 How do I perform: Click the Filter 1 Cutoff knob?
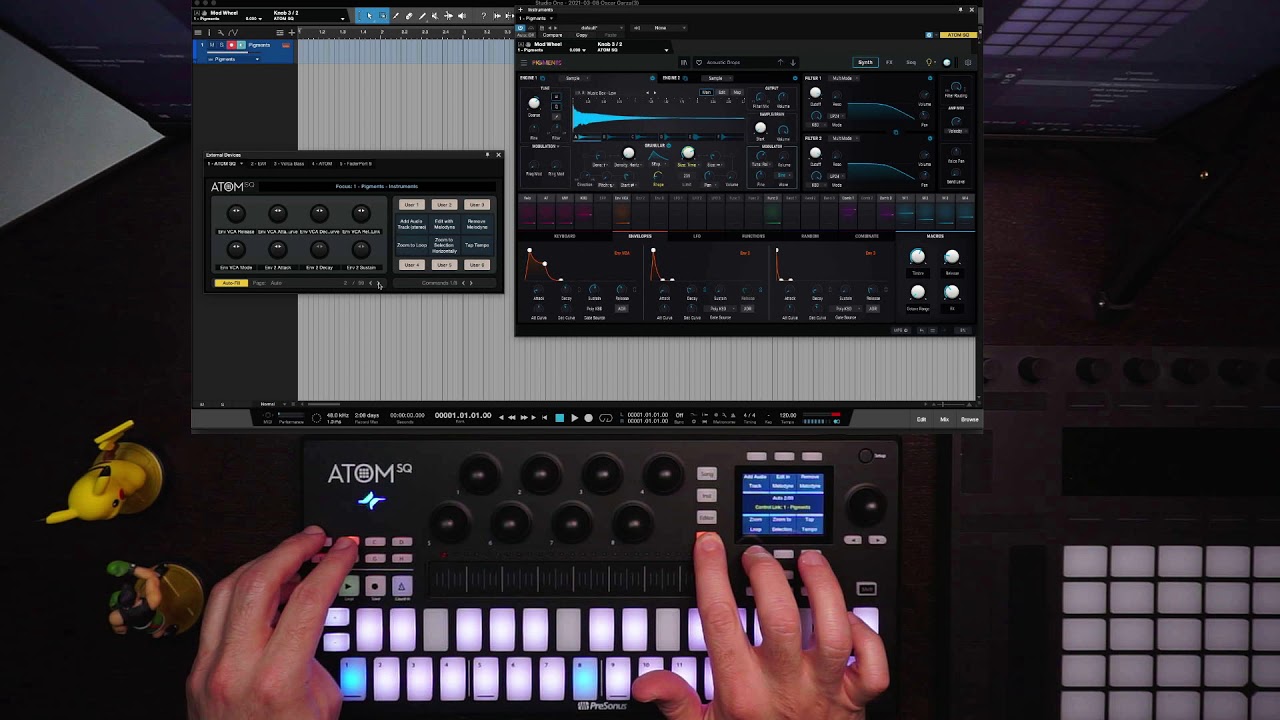[x=815, y=93]
